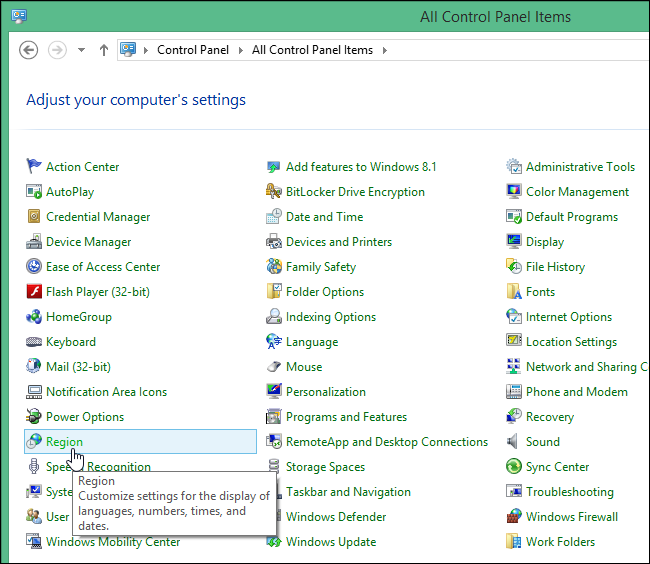The width and height of the screenshot is (650, 564).
Task: Open the Action Center flag icon
Action: (x=34, y=167)
